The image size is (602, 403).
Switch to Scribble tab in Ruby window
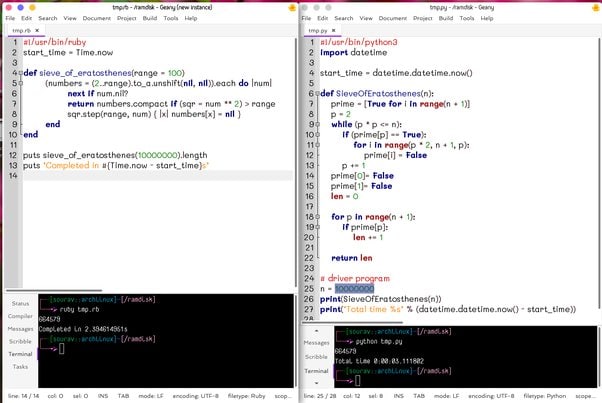tap(20, 342)
